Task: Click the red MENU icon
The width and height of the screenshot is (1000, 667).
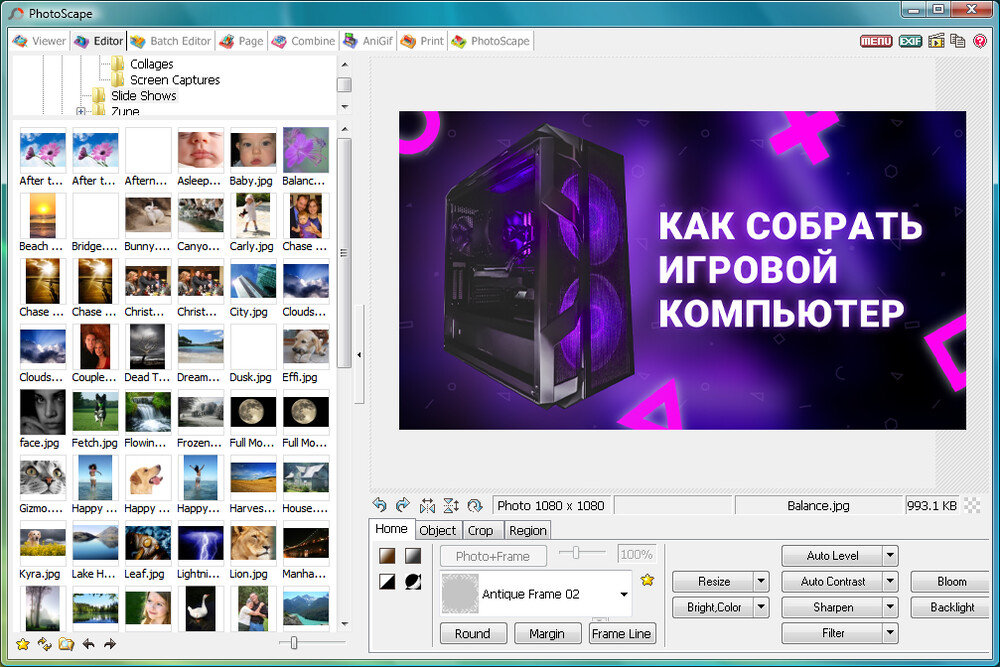Action: click(876, 41)
